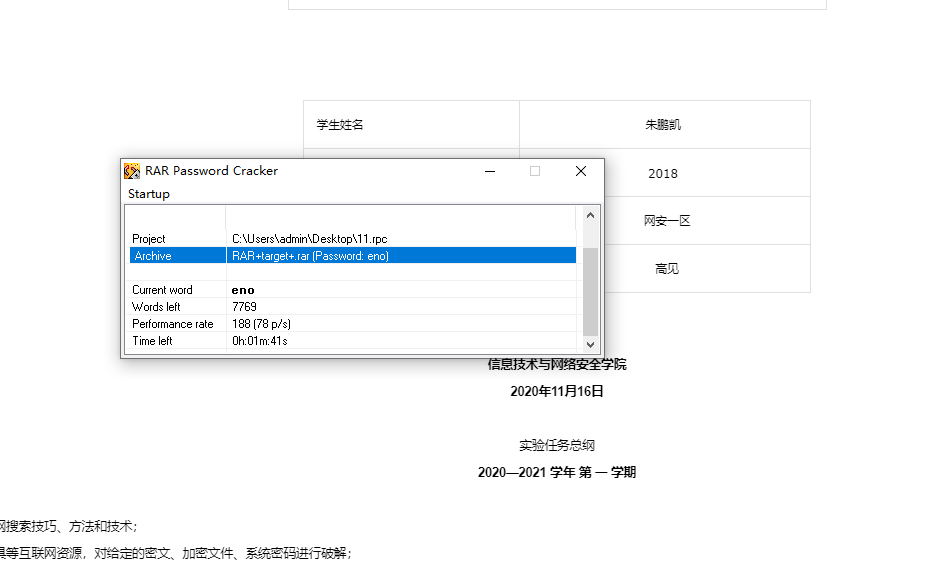
Task: Click the list scroll down arrow
Action: click(x=591, y=344)
